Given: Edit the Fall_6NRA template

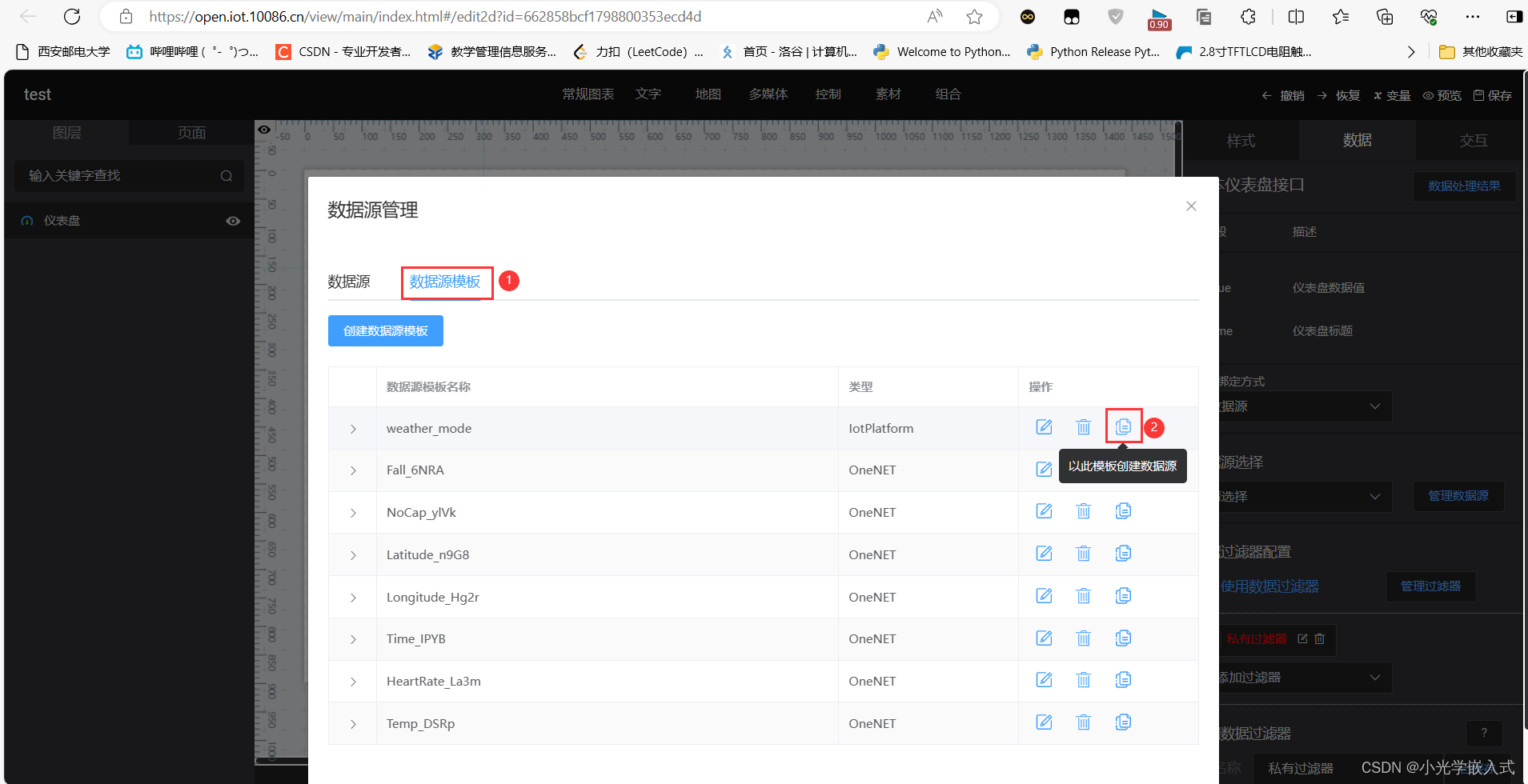Looking at the screenshot, I should (x=1044, y=470).
